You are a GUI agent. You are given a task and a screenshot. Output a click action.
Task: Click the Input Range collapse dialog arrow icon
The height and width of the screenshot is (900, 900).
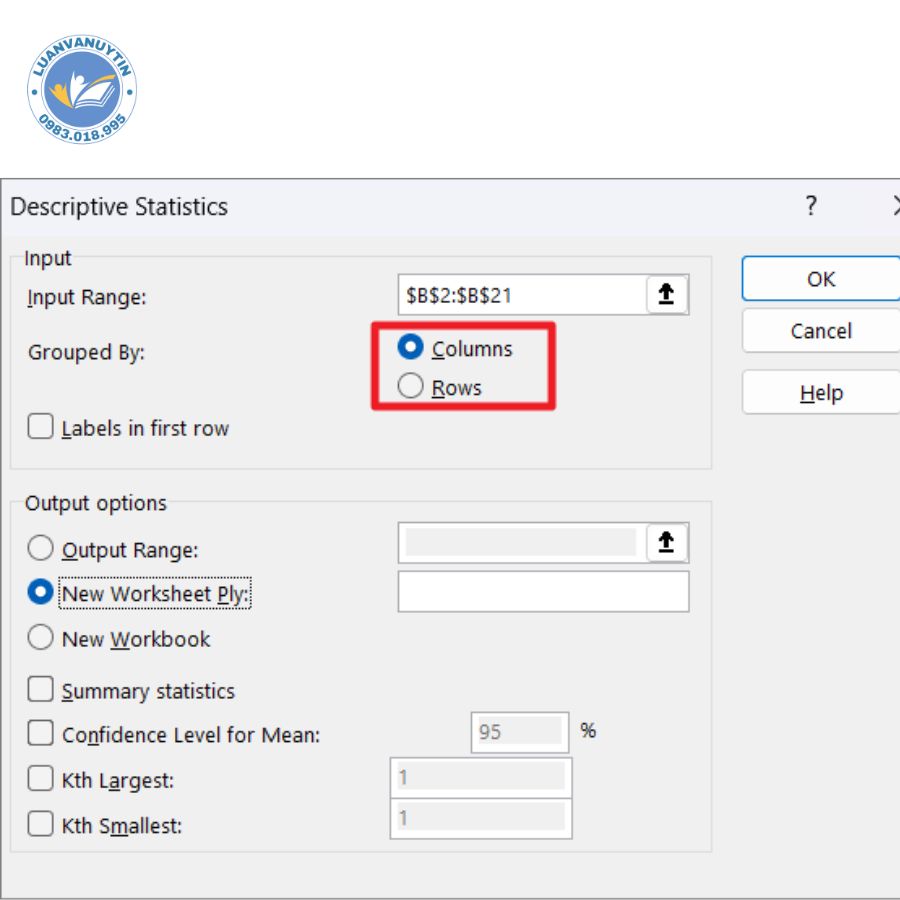click(x=666, y=295)
